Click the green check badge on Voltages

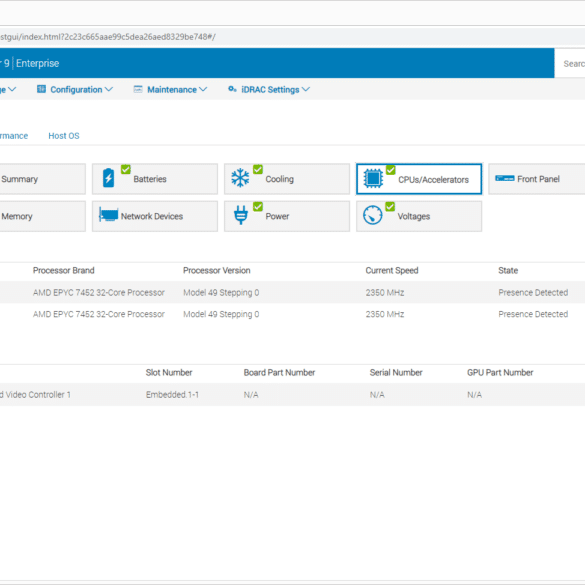pyautogui.click(x=390, y=206)
